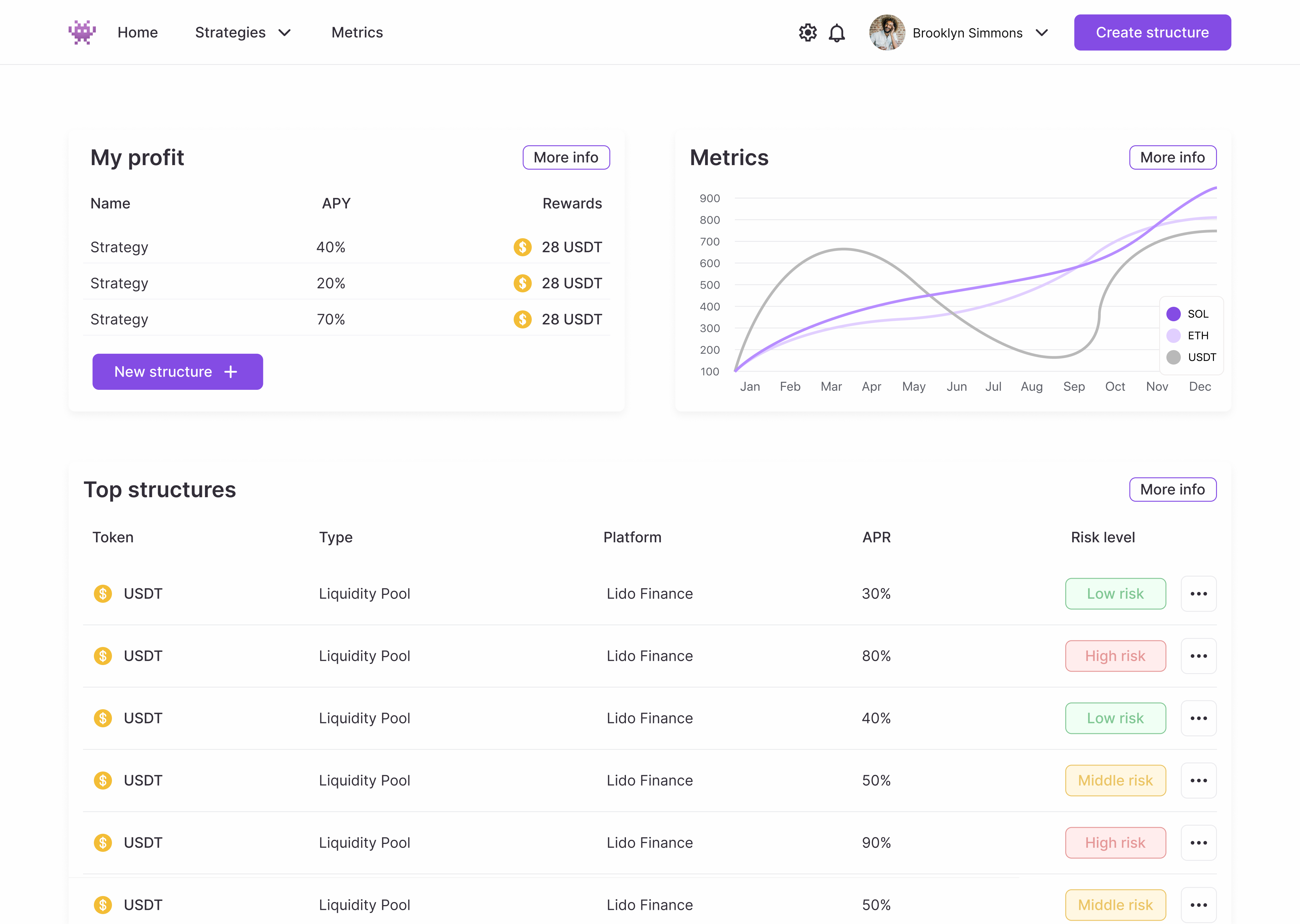The height and width of the screenshot is (924, 1300).
Task: Click USDT coin icon in the 40% APR row
Action: click(x=102, y=718)
